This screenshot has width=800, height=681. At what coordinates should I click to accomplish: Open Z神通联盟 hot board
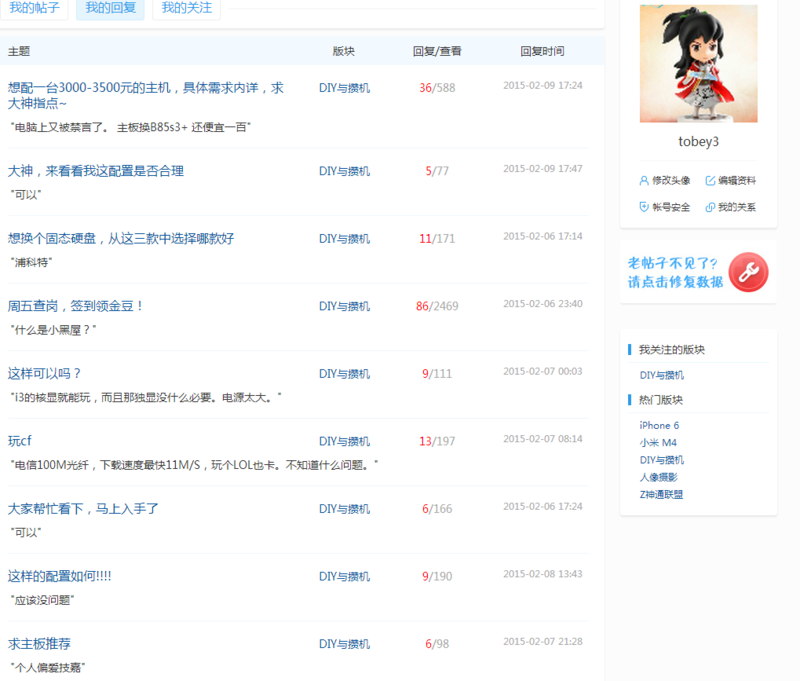[661, 495]
